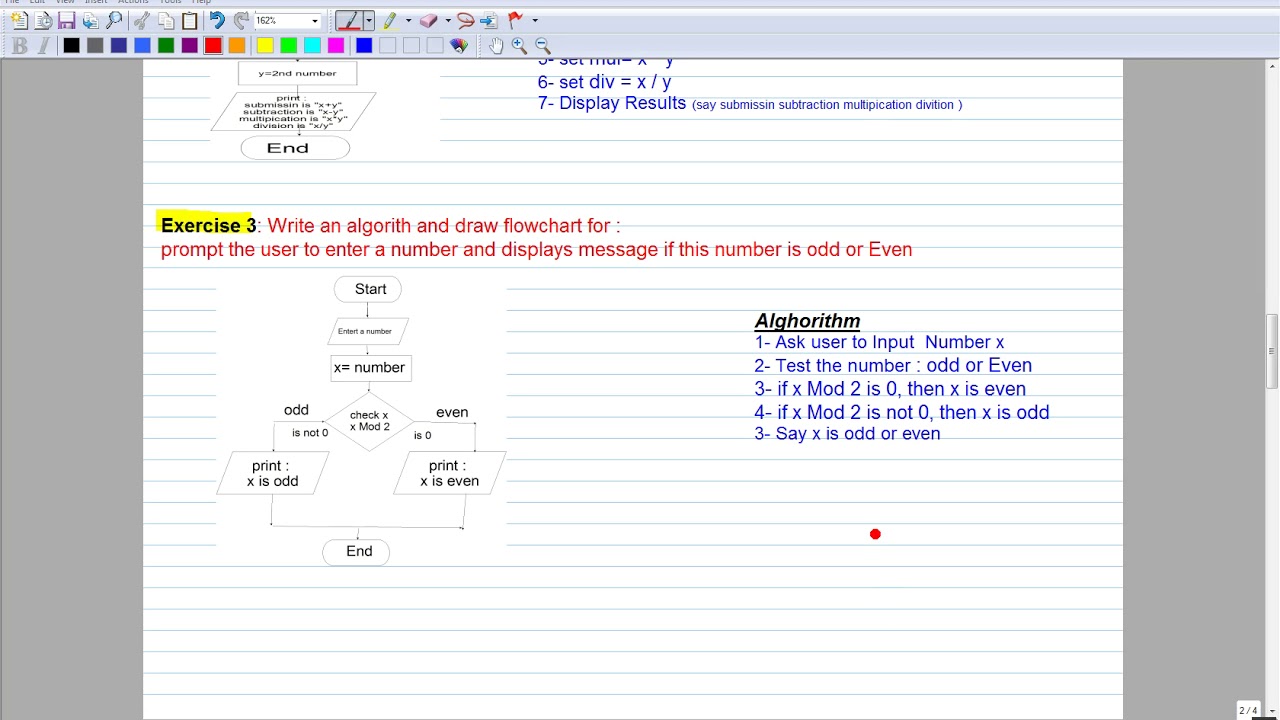The image size is (1280, 720).
Task: Pick the yellow highlighter swatch
Action: tap(265, 45)
